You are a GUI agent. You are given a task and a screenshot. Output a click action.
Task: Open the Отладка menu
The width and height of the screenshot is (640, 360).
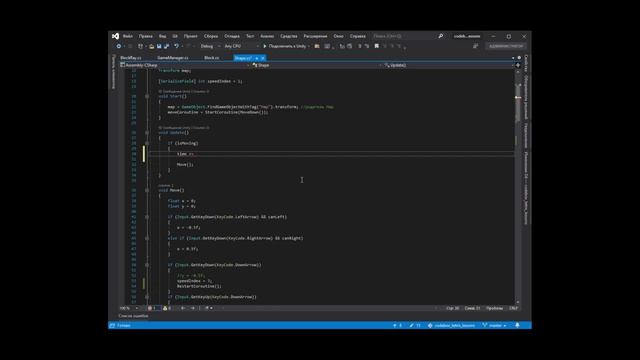point(232,36)
